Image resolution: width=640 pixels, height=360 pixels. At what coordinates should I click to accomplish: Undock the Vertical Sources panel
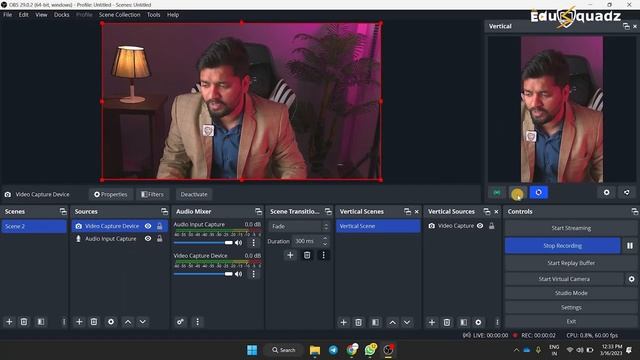coord(487,211)
